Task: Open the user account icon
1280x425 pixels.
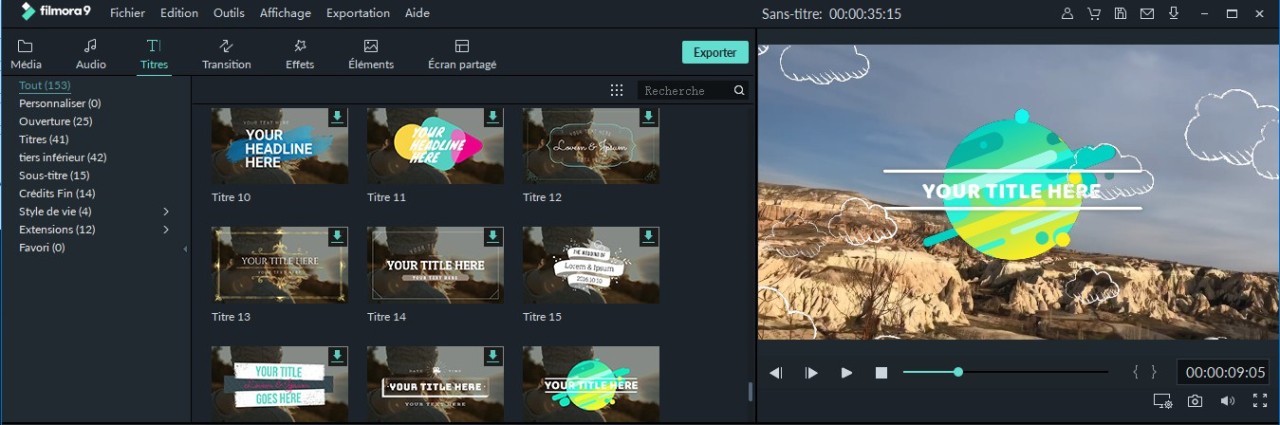Action: click(1068, 13)
